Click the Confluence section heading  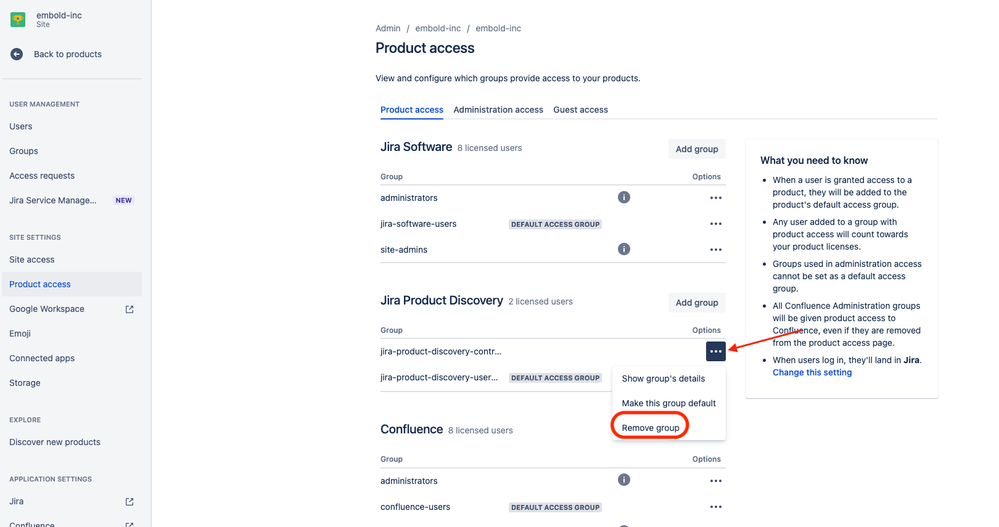click(x=412, y=430)
